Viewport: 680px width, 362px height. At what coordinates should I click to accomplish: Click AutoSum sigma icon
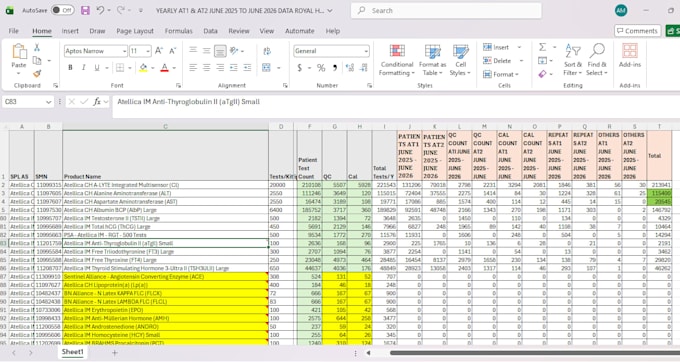(x=543, y=47)
